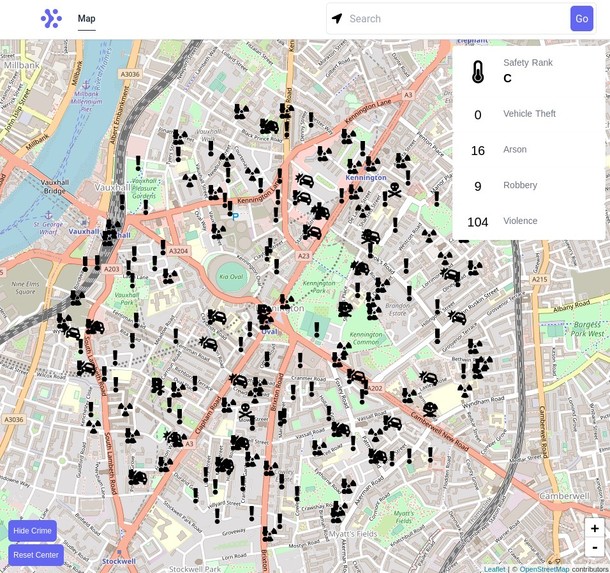Select radiation marker near Wyndham Road
610x573 pixels.
pos(465,390)
